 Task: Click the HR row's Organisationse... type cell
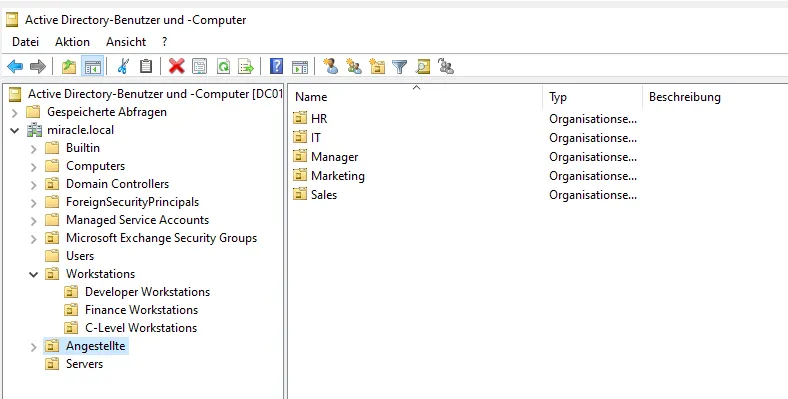[593, 119]
